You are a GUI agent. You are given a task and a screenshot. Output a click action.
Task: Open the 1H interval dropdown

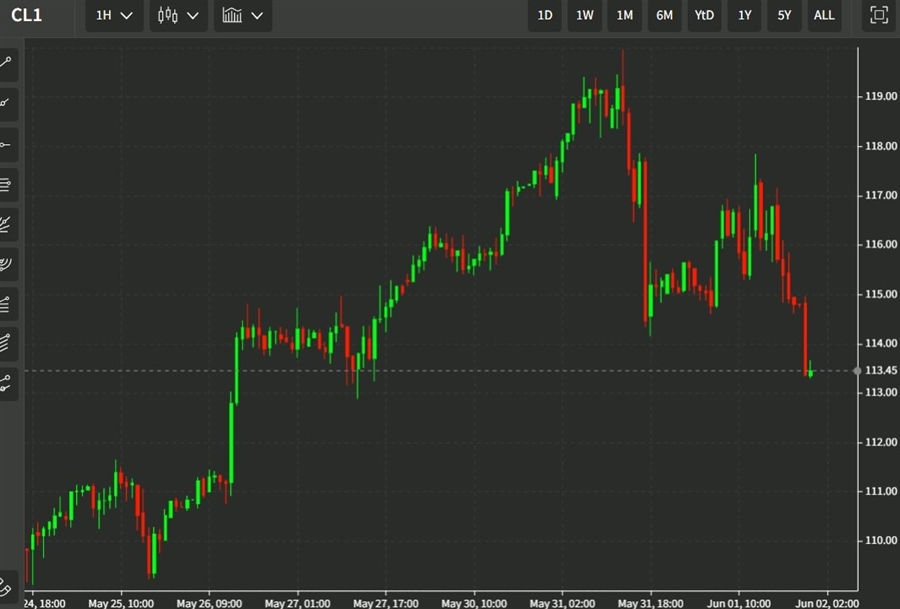(x=114, y=15)
